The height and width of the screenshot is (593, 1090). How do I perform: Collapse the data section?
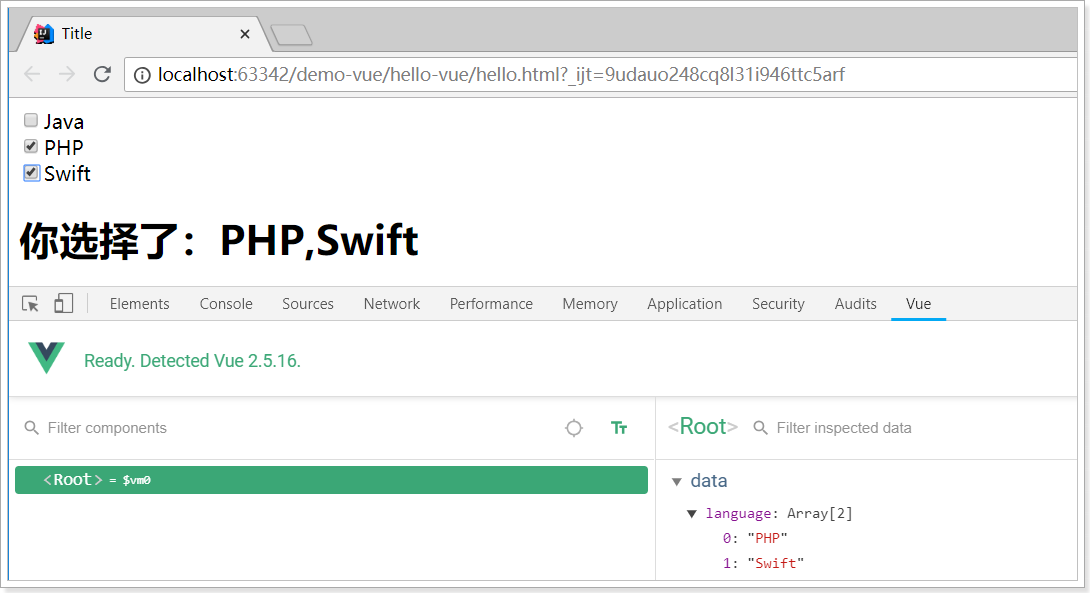point(677,482)
